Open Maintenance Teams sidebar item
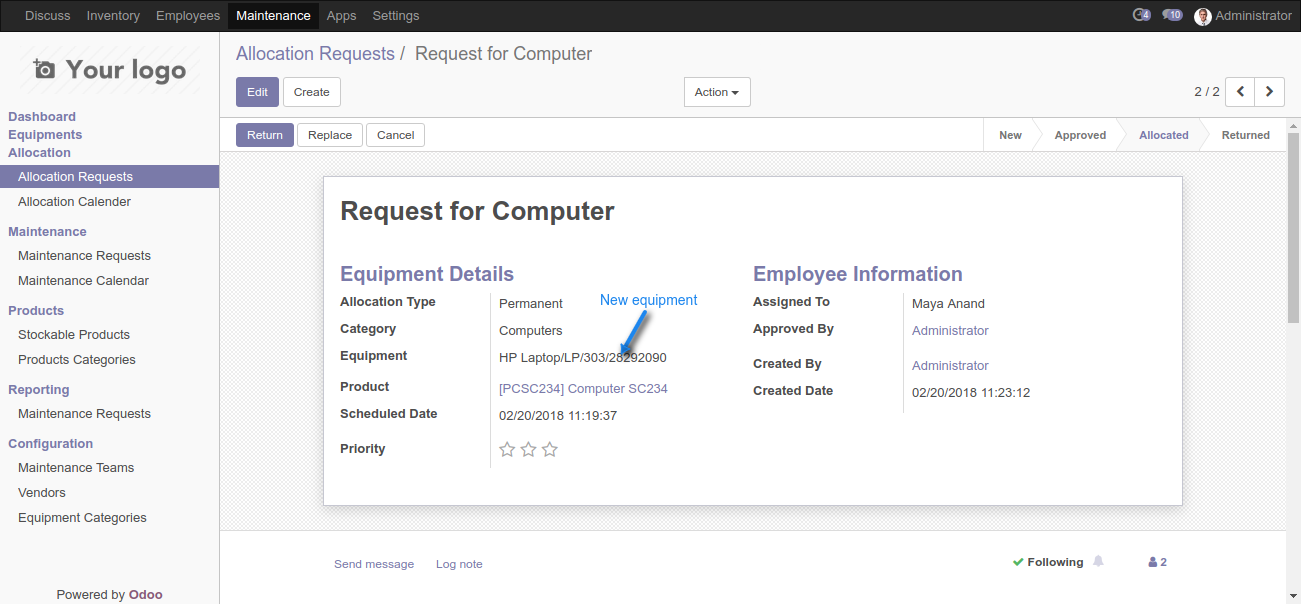This screenshot has width=1301, height=604. [x=109, y=468]
